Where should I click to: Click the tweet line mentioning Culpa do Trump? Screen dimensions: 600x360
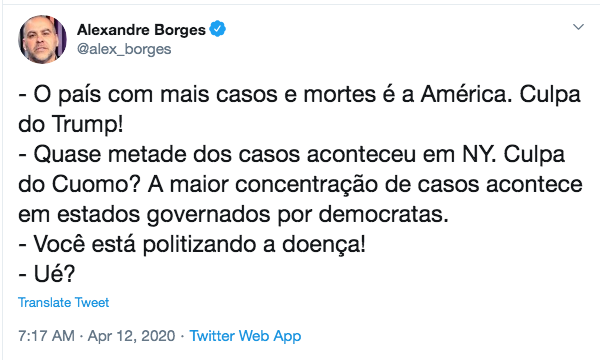pyautogui.click(x=299, y=109)
